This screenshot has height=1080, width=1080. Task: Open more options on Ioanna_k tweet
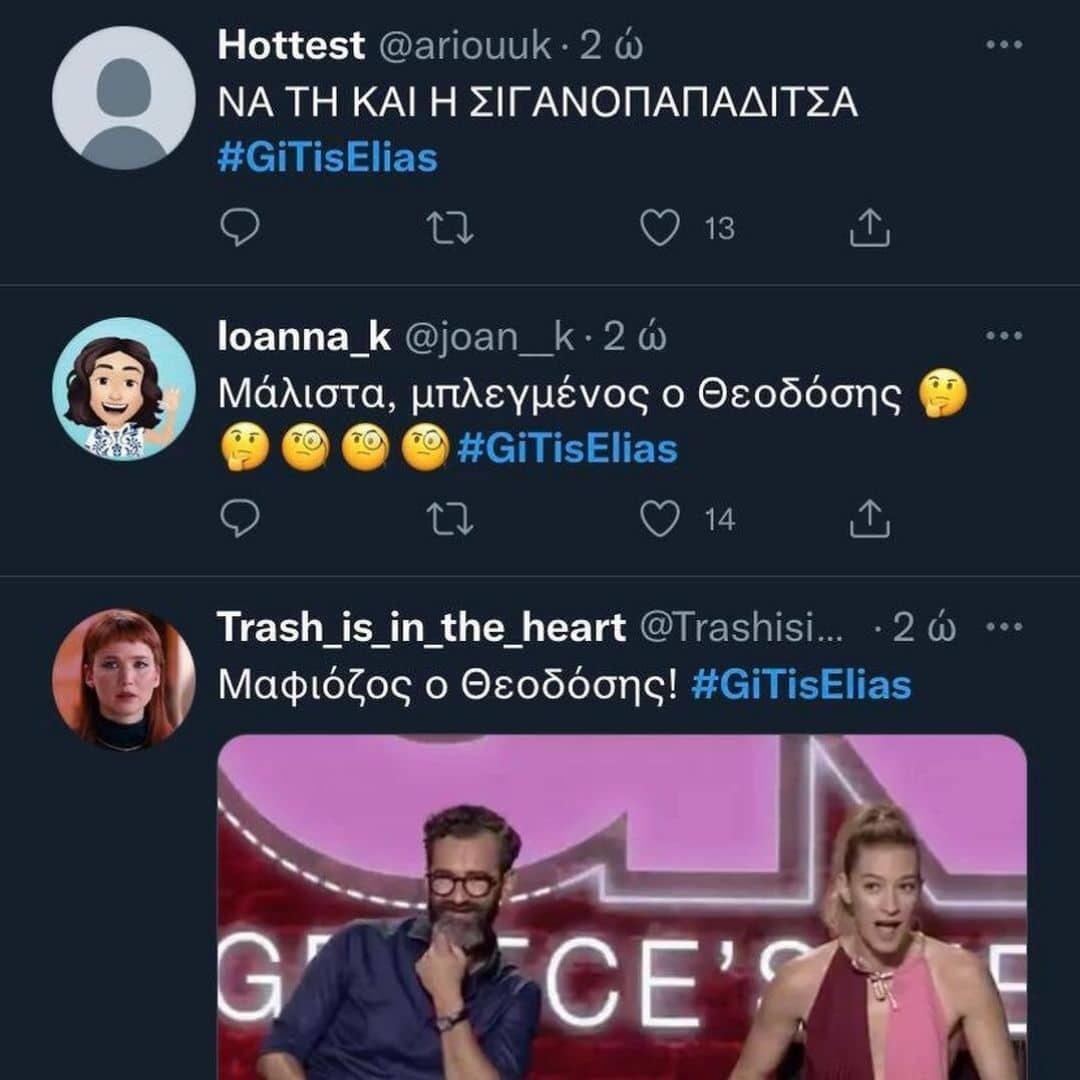click(1003, 336)
